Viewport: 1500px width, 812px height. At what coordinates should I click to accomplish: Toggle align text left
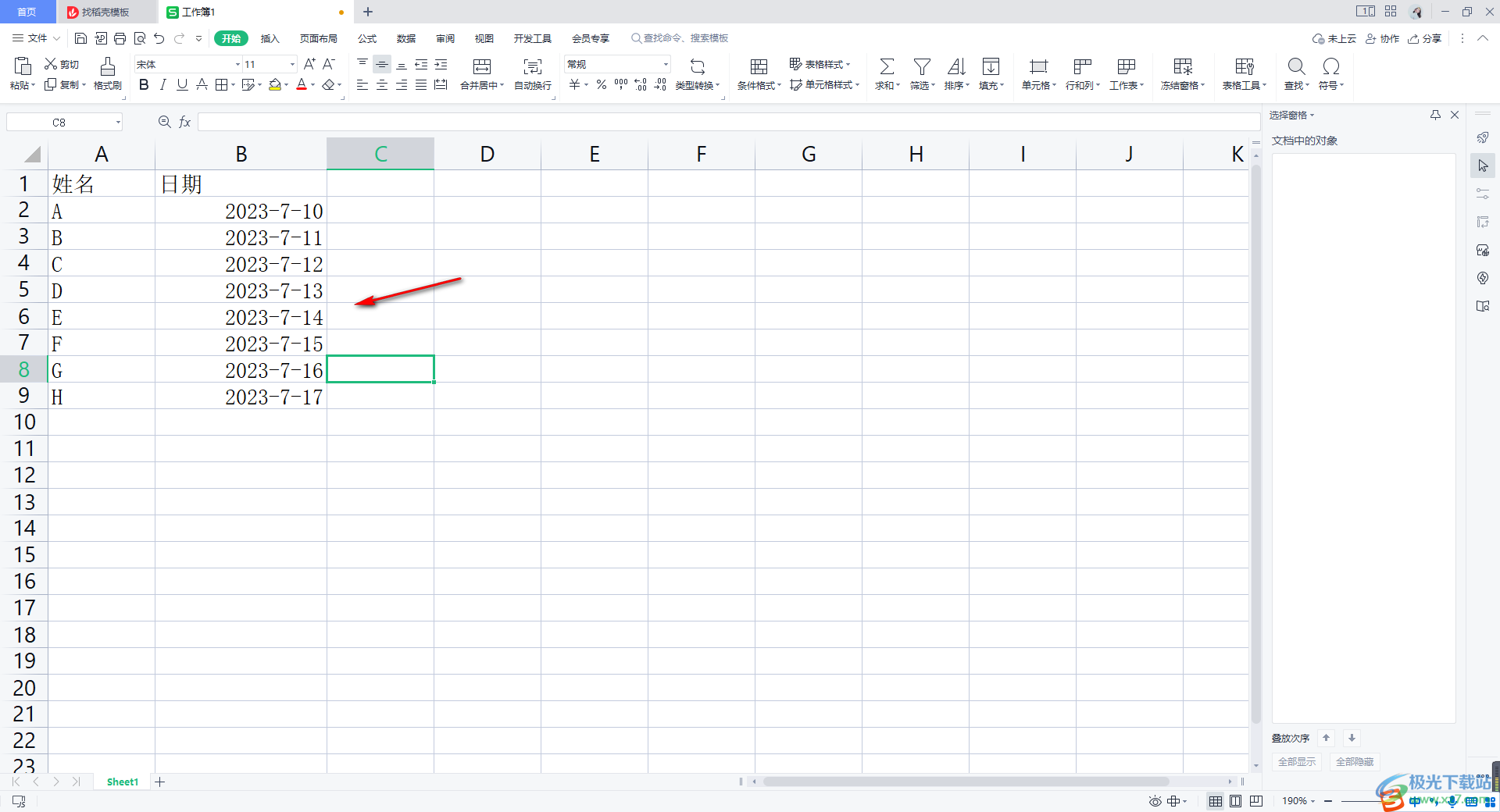pos(362,84)
